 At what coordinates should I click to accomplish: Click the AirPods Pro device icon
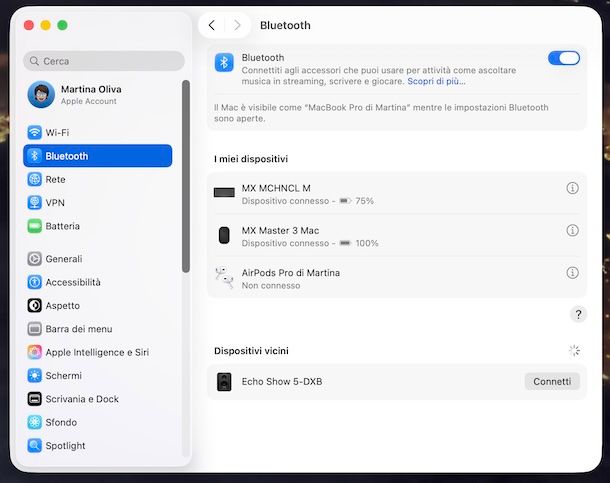tap(224, 277)
